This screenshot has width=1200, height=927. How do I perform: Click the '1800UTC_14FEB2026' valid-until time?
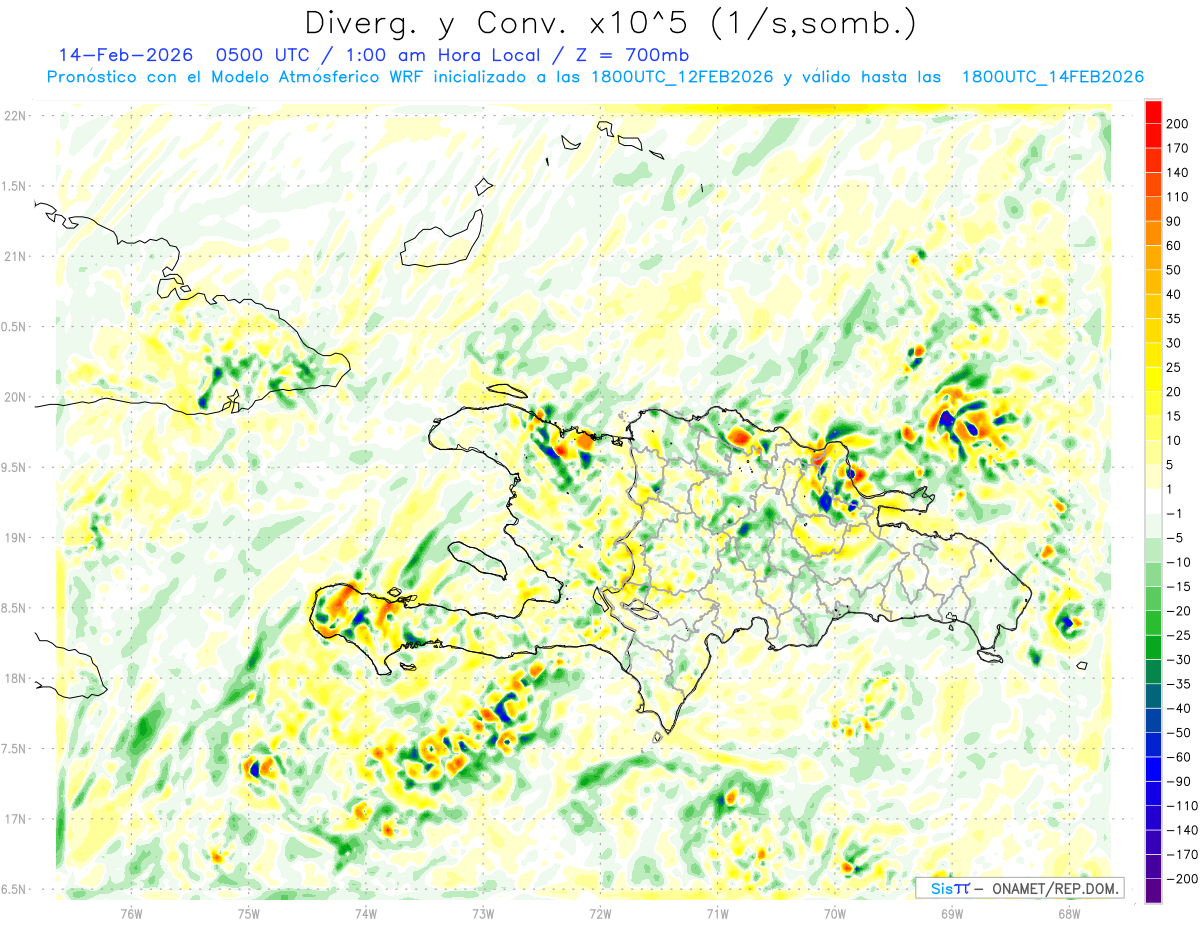click(x=1052, y=77)
